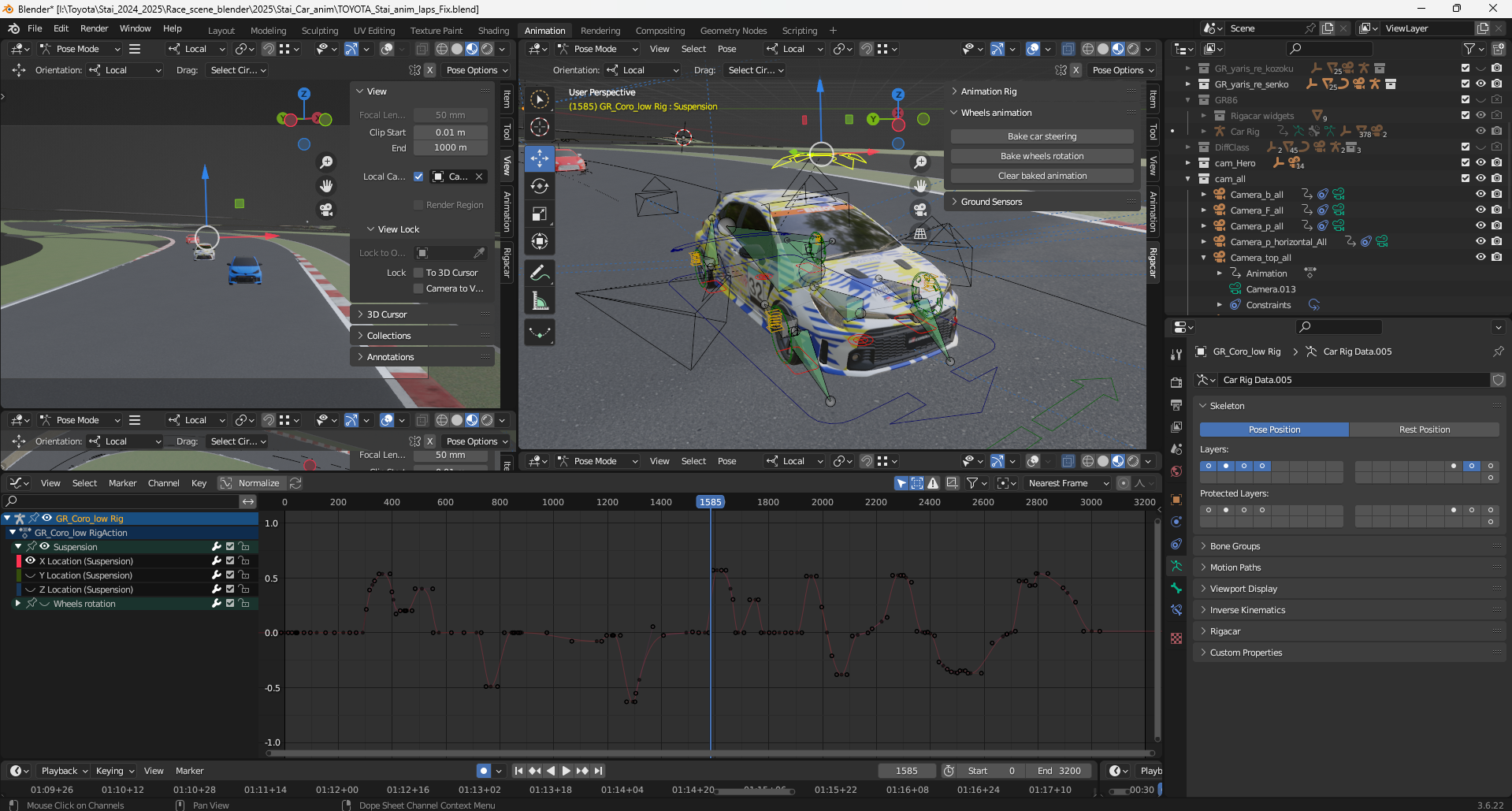Select the Transform tool in the viewport toolbar
This screenshot has width=1512, height=811.
pos(540,241)
